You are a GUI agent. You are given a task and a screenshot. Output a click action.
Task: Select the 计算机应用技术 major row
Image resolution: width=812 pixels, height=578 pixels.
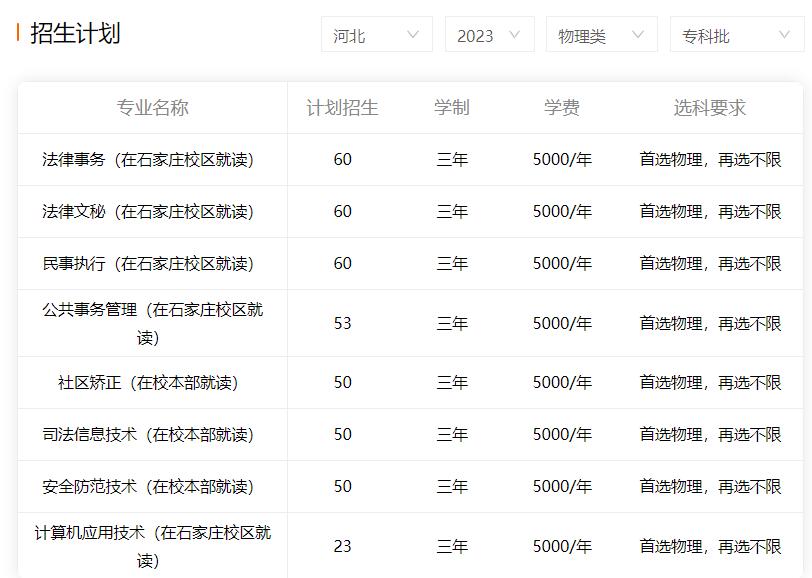[153, 545]
